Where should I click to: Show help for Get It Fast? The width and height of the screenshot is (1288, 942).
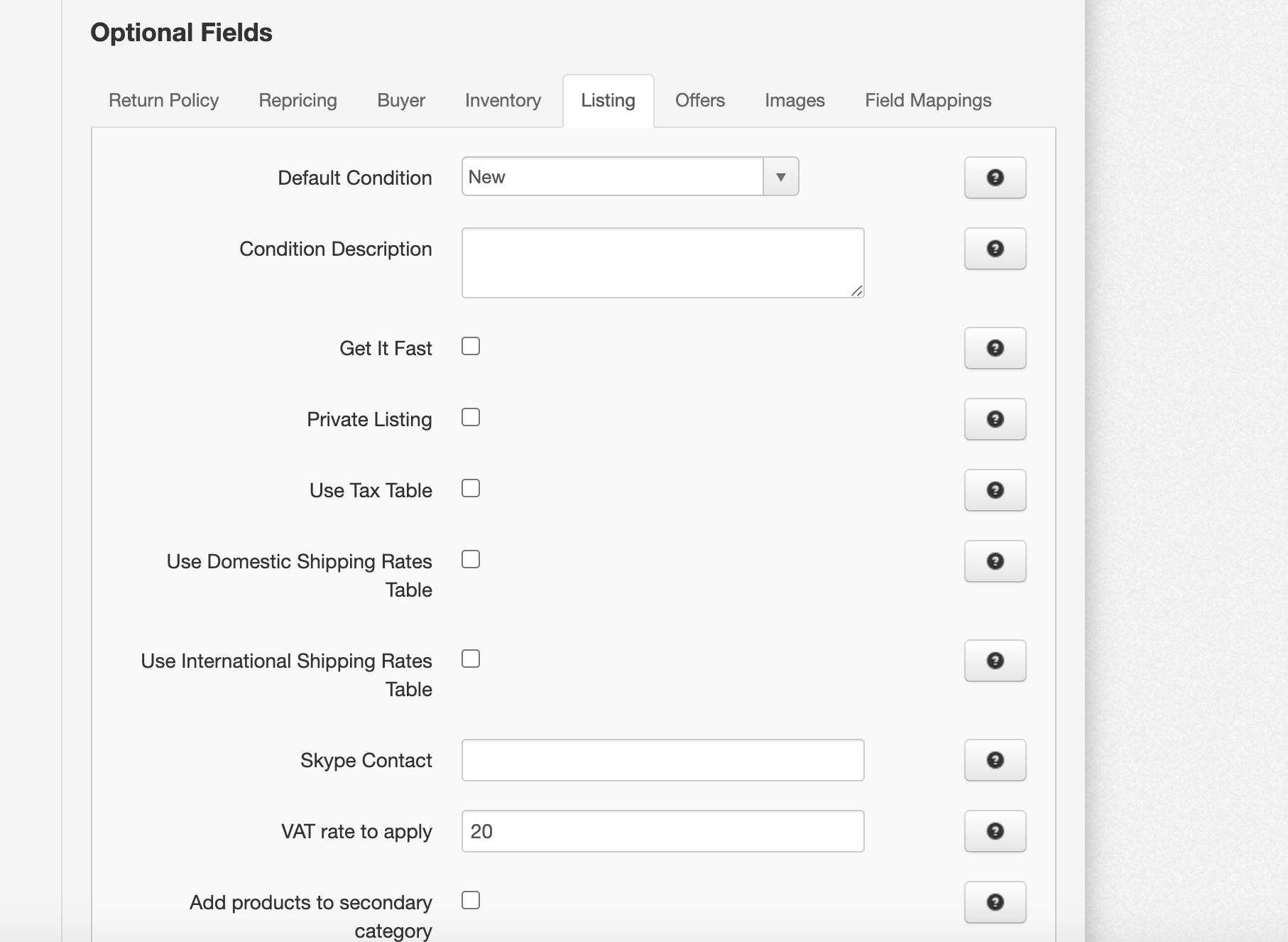[995, 348]
